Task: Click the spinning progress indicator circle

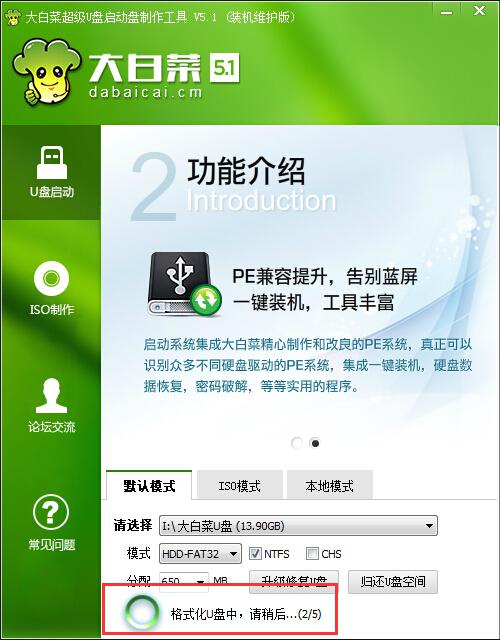Action: tap(141, 611)
